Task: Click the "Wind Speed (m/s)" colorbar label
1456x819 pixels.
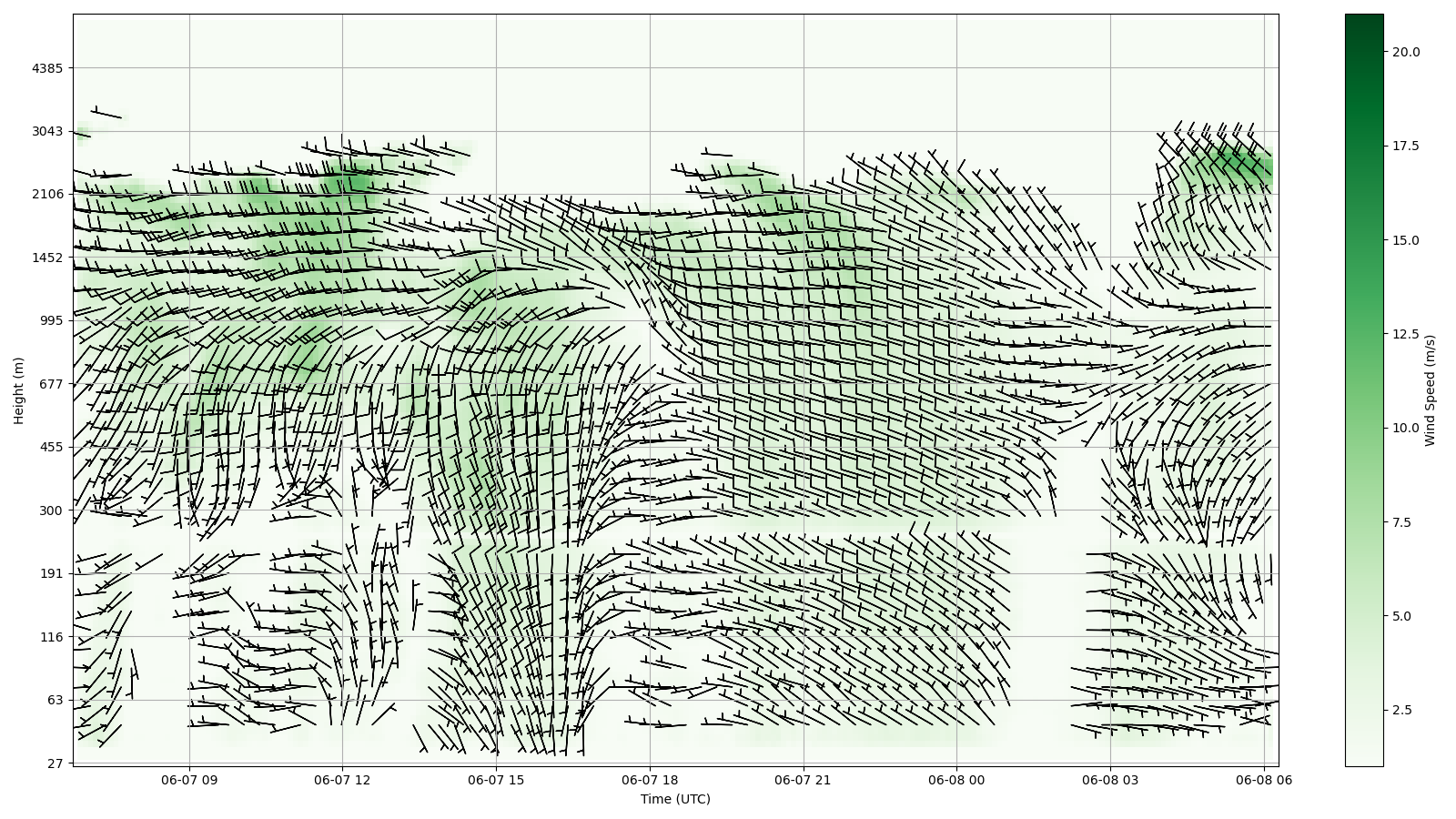Action: pos(1430,390)
